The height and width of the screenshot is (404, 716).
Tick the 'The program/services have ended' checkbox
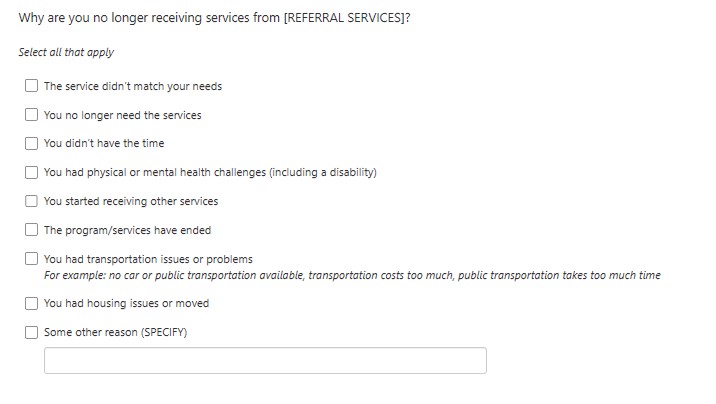click(x=32, y=230)
